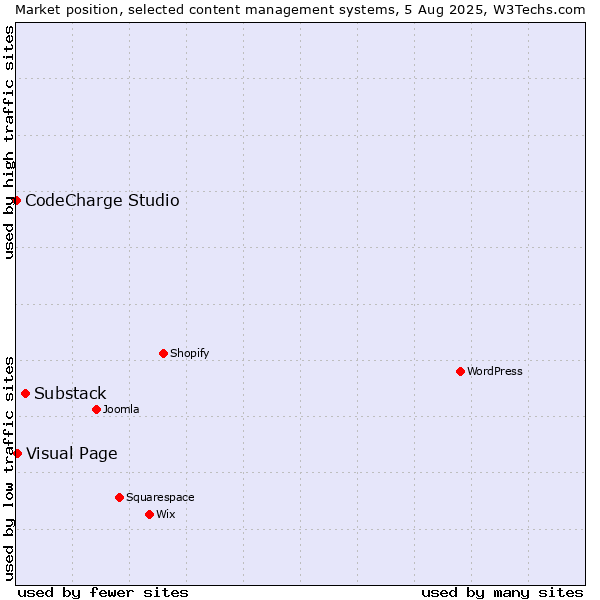Click the Substack red data point
The width and height of the screenshot is (600, 600).
click(x=26, y=393)
